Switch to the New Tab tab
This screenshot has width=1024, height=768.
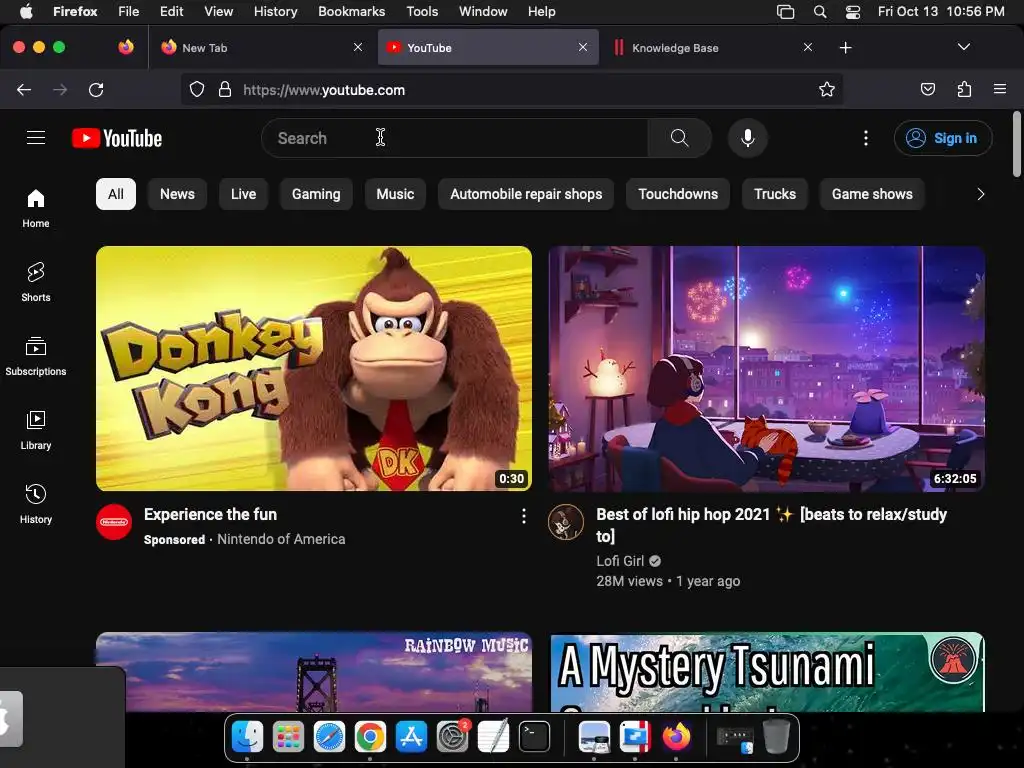(x=261, y=47)
